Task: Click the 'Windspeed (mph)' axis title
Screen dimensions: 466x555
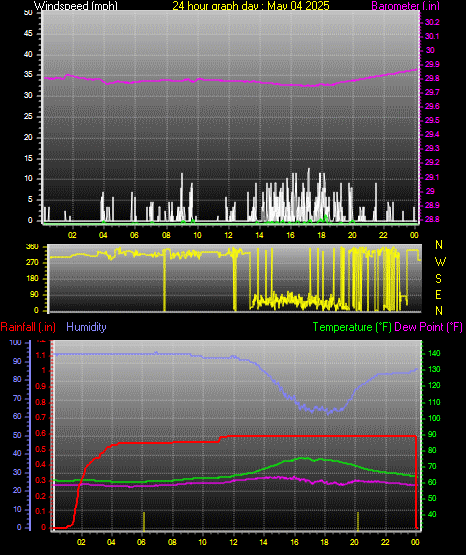Action: [76, 6]
